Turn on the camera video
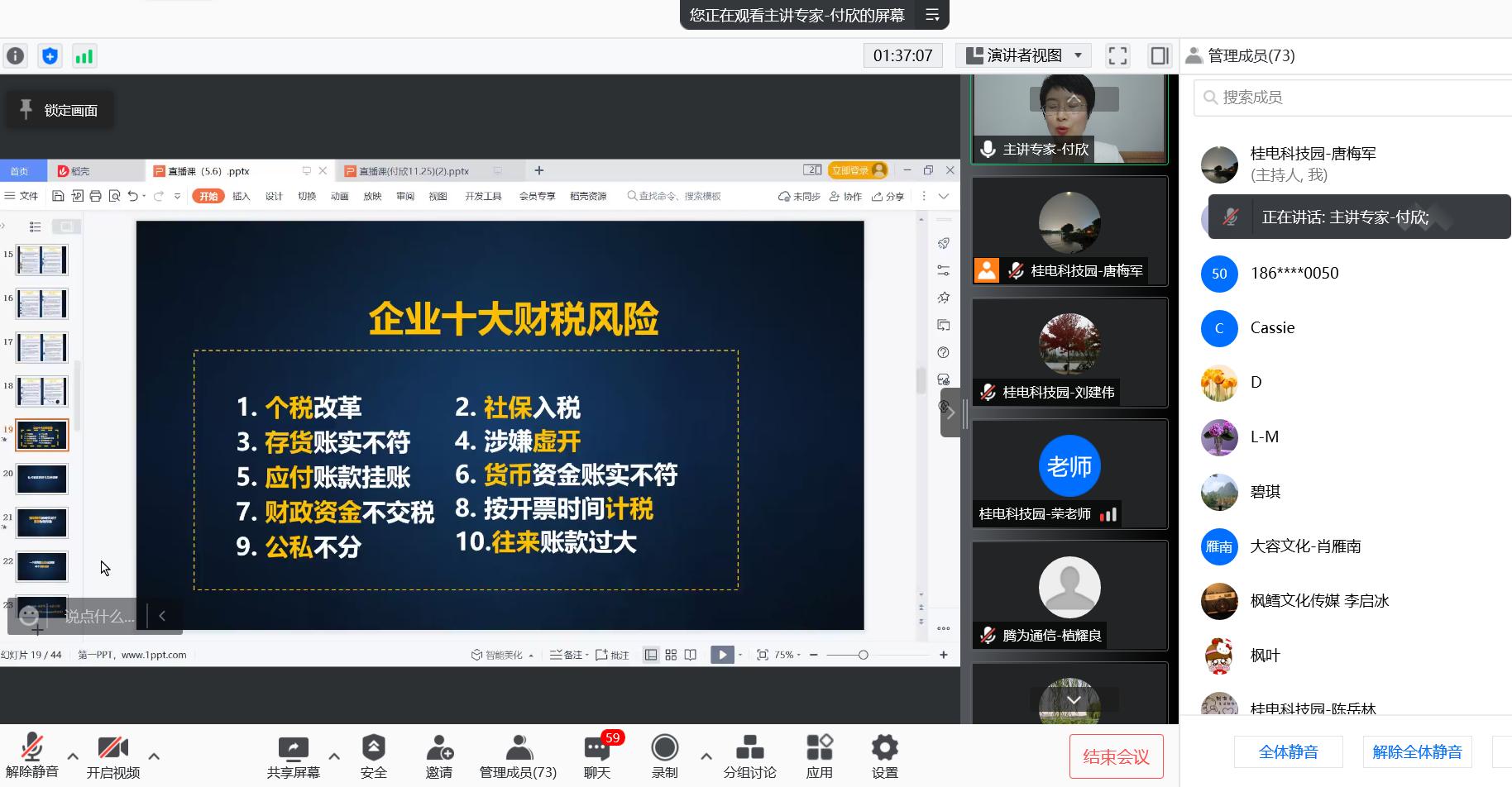 [113, 756]
